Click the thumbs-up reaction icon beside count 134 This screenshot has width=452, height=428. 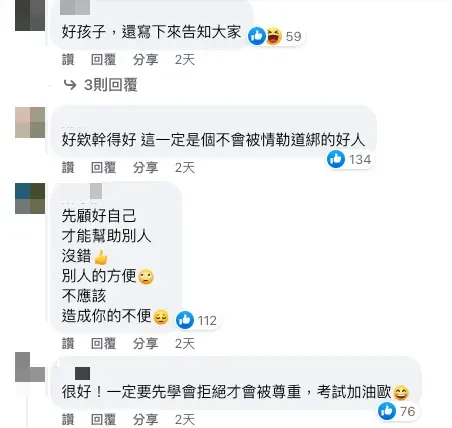pyautogui.click(x=336, y=159)
